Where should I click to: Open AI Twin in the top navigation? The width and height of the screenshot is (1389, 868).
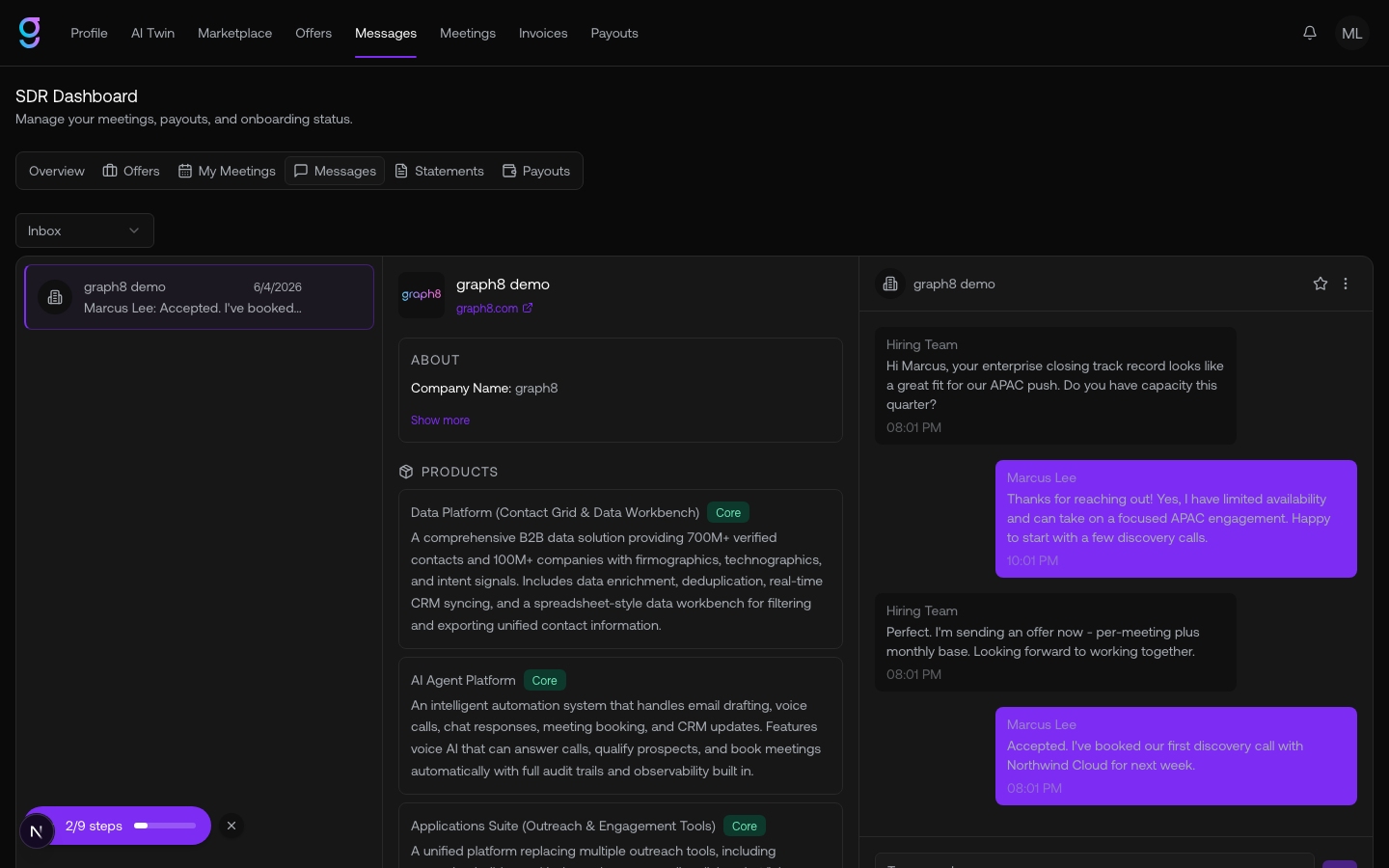[152, 33]
